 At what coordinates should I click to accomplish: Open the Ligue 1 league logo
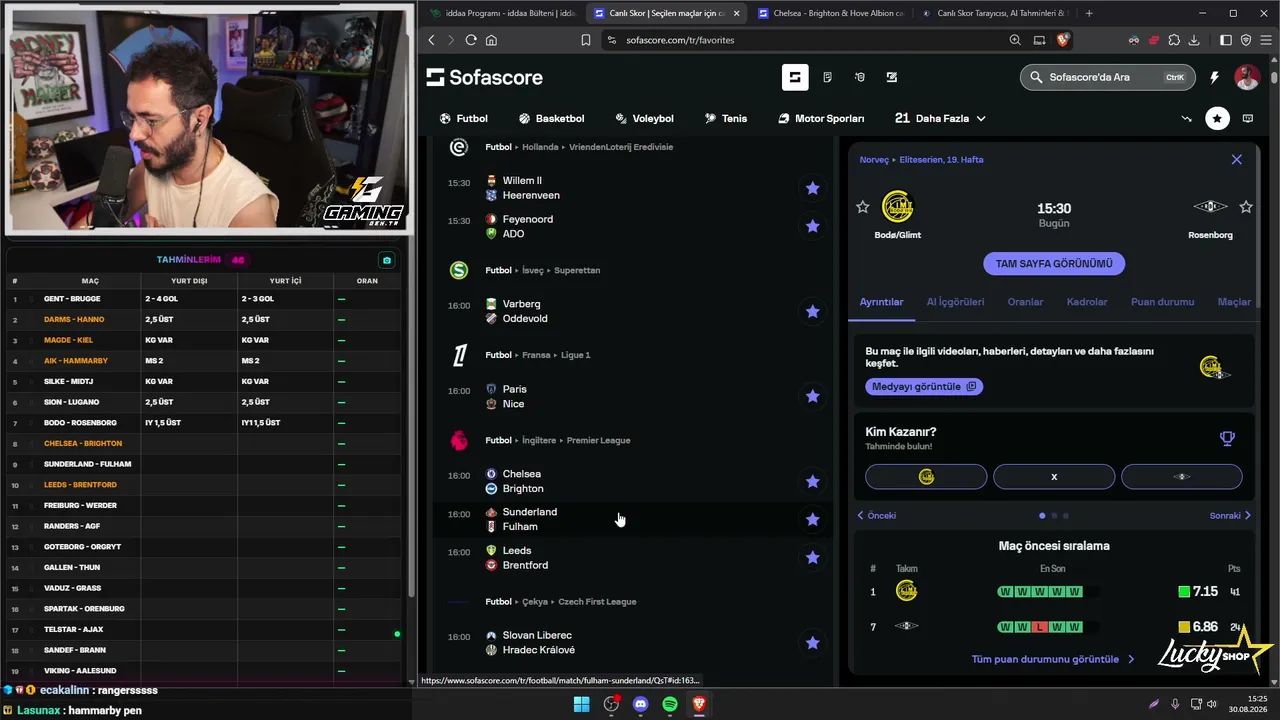pos(459,355)
